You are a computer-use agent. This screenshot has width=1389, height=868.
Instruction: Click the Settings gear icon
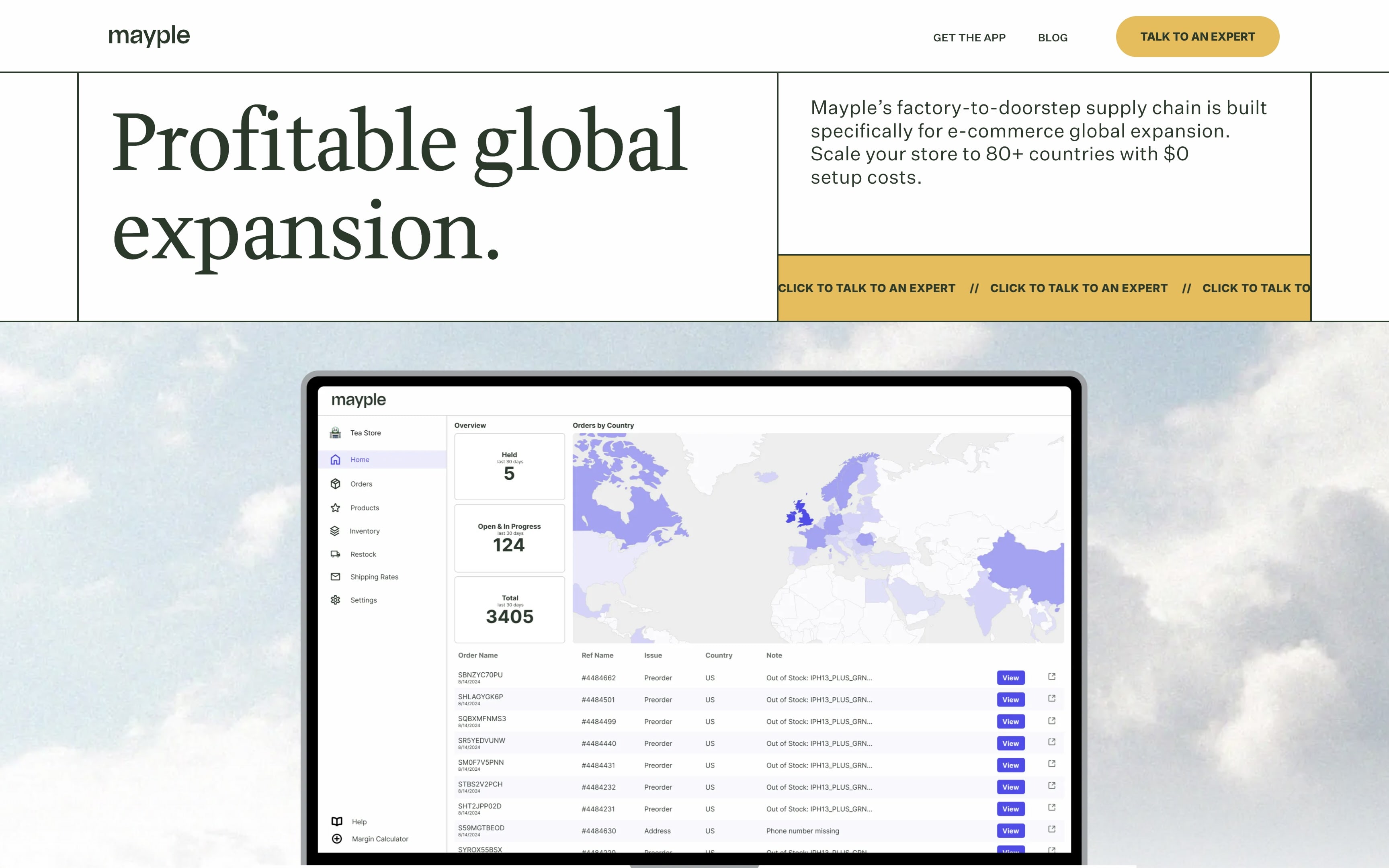tap(335, 600)
